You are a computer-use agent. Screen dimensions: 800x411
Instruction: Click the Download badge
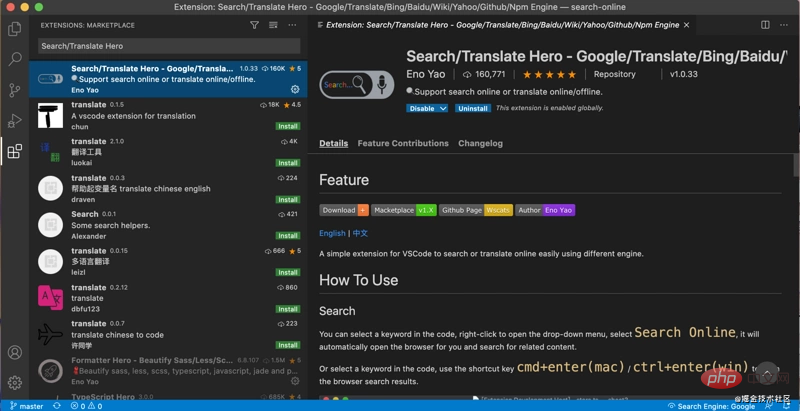click(344, 210)
